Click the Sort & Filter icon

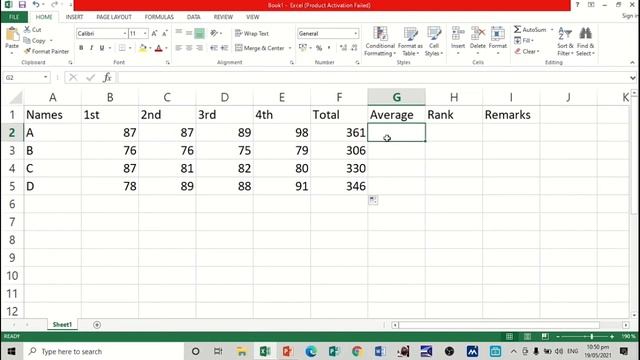(565, 33)
